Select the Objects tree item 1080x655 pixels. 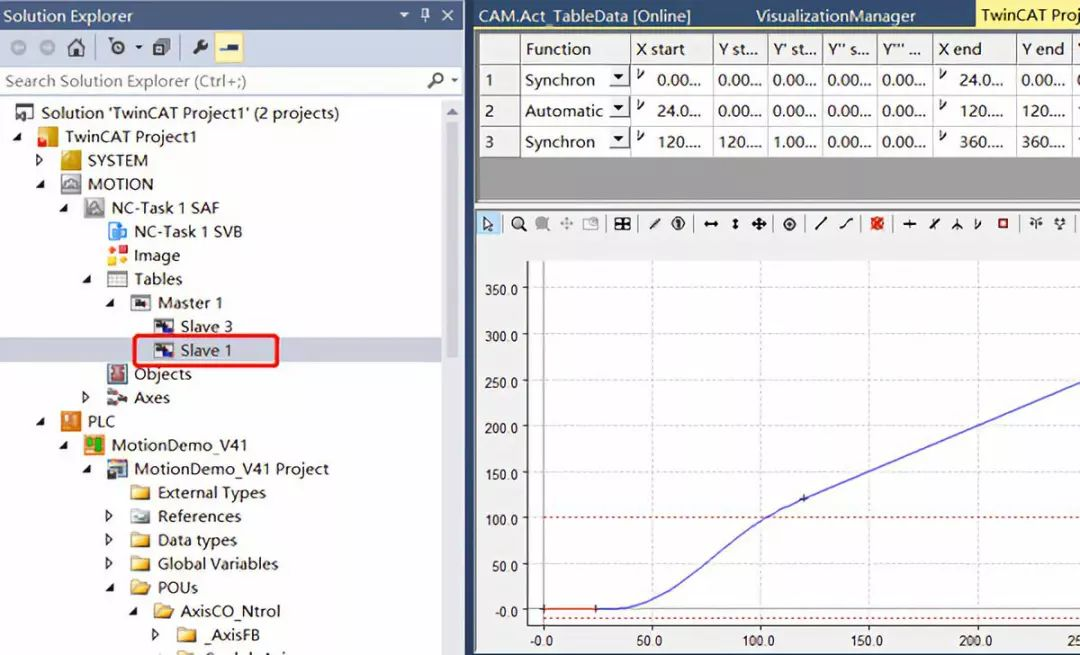(x=163, y=374)
